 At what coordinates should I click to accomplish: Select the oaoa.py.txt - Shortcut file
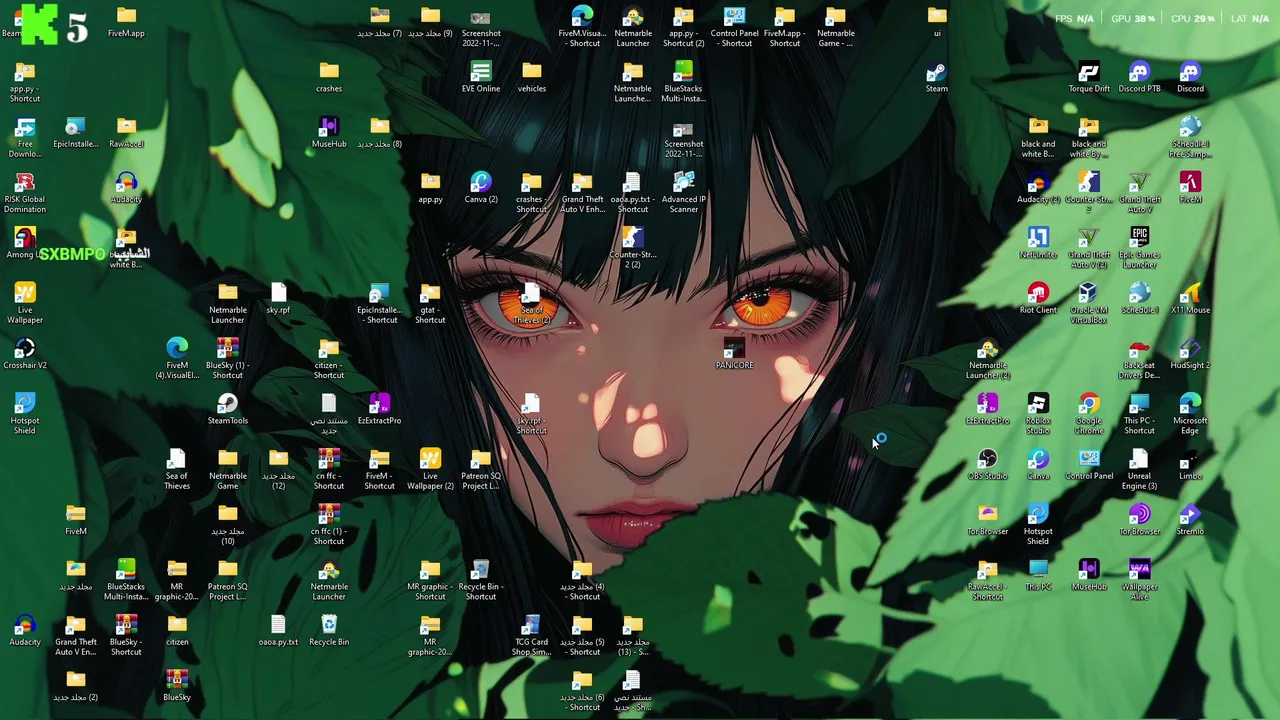[632, 192]
